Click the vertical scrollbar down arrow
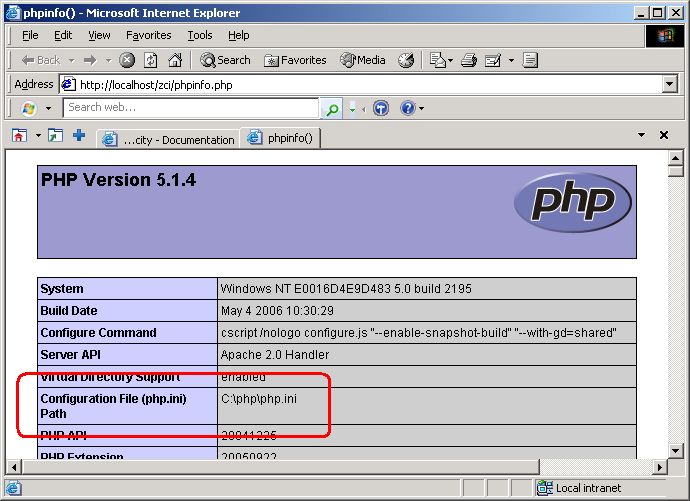This screenshot has height=501, width=690. [675, 450]
